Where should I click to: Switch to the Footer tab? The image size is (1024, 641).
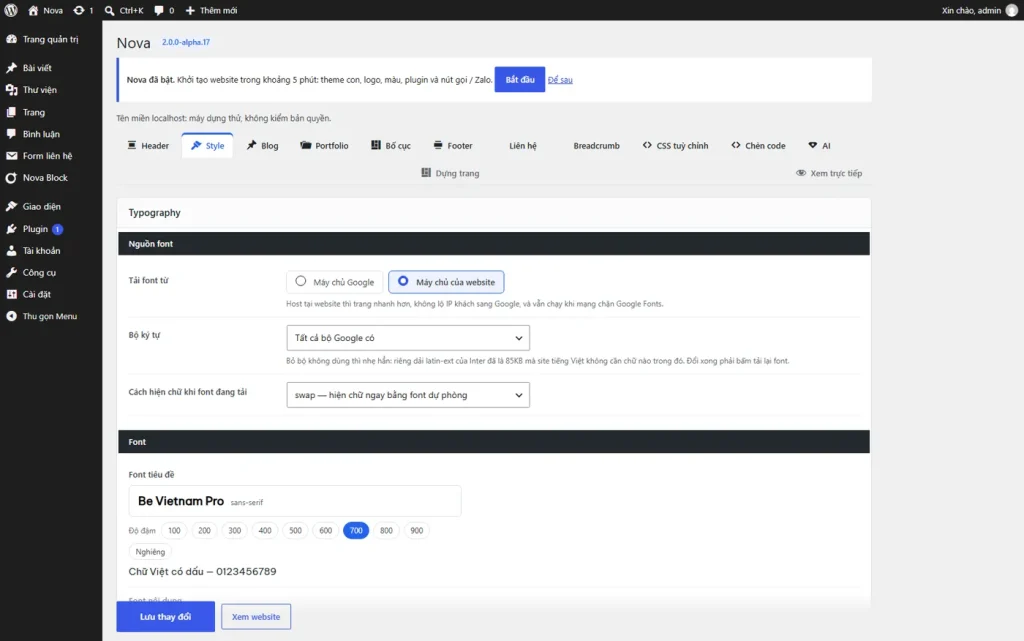(453, 146)
